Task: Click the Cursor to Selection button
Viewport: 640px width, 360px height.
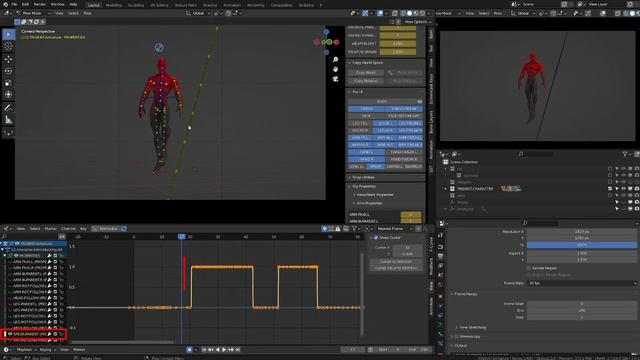Action: point(396,262)
